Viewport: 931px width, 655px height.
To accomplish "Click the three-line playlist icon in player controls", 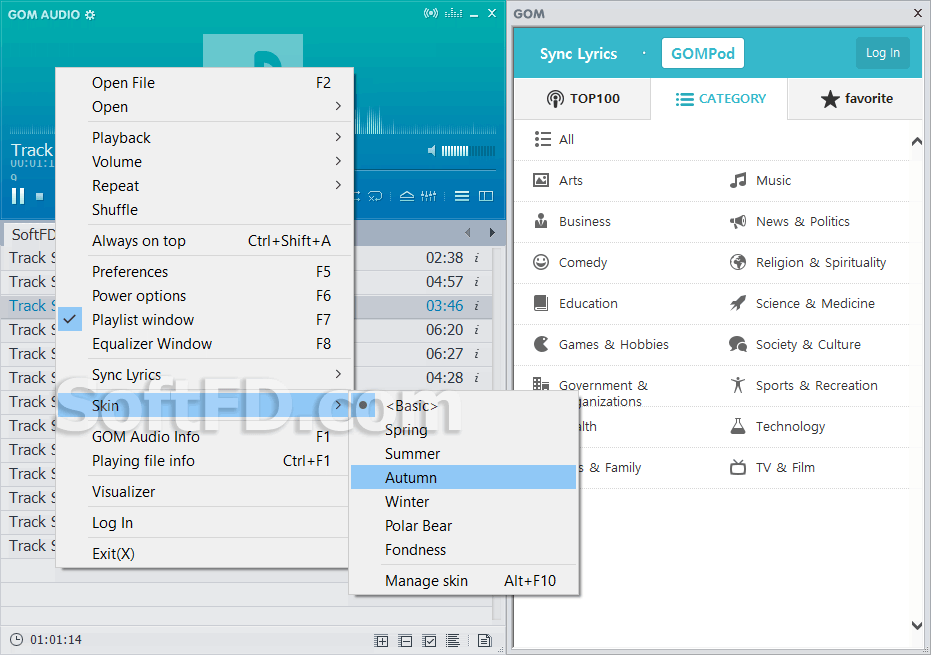I will click(462, 196).
